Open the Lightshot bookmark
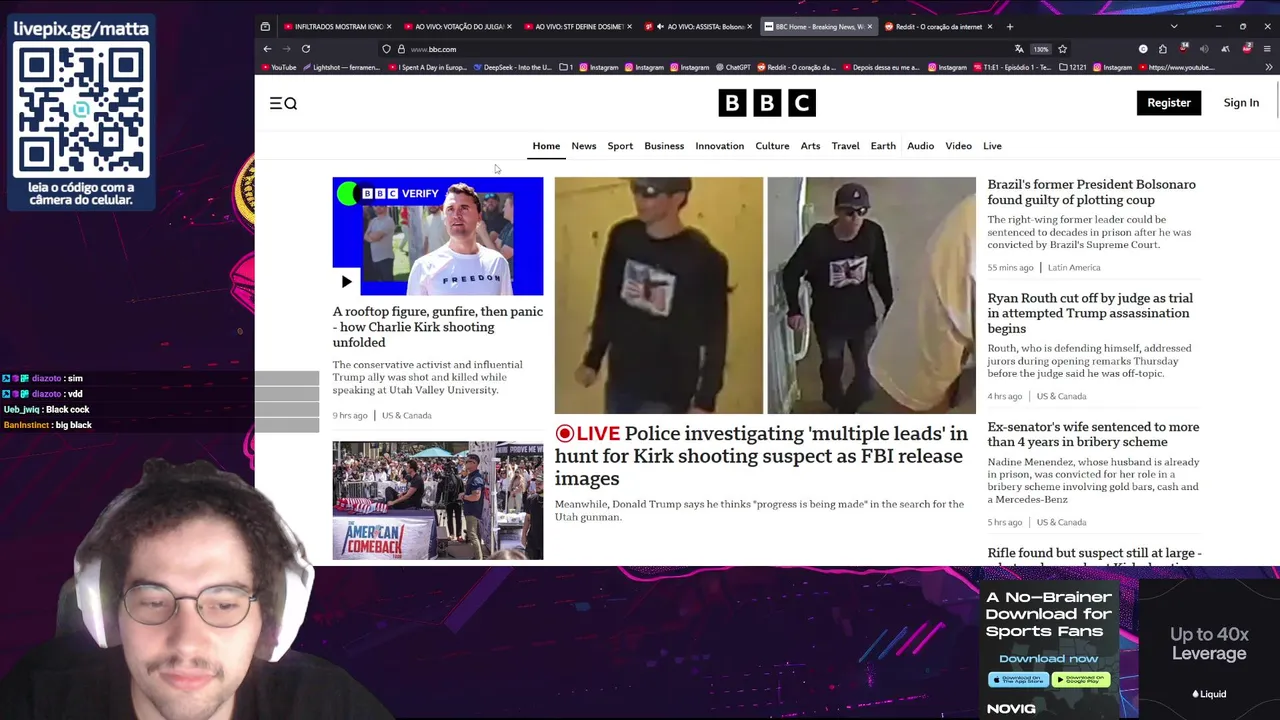The height and width of the screenshot is (720, 1280). [x=341, y=68]
